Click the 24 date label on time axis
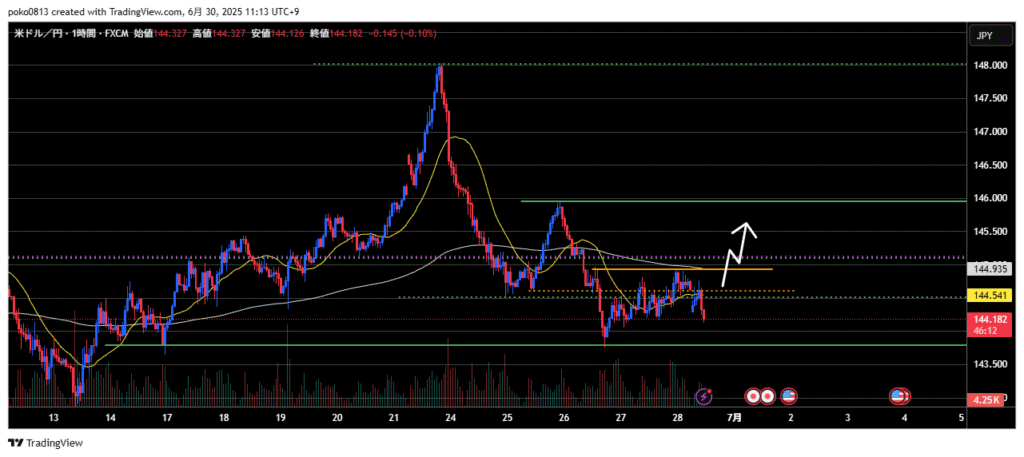1024x457 pixels. coord(450,418)
